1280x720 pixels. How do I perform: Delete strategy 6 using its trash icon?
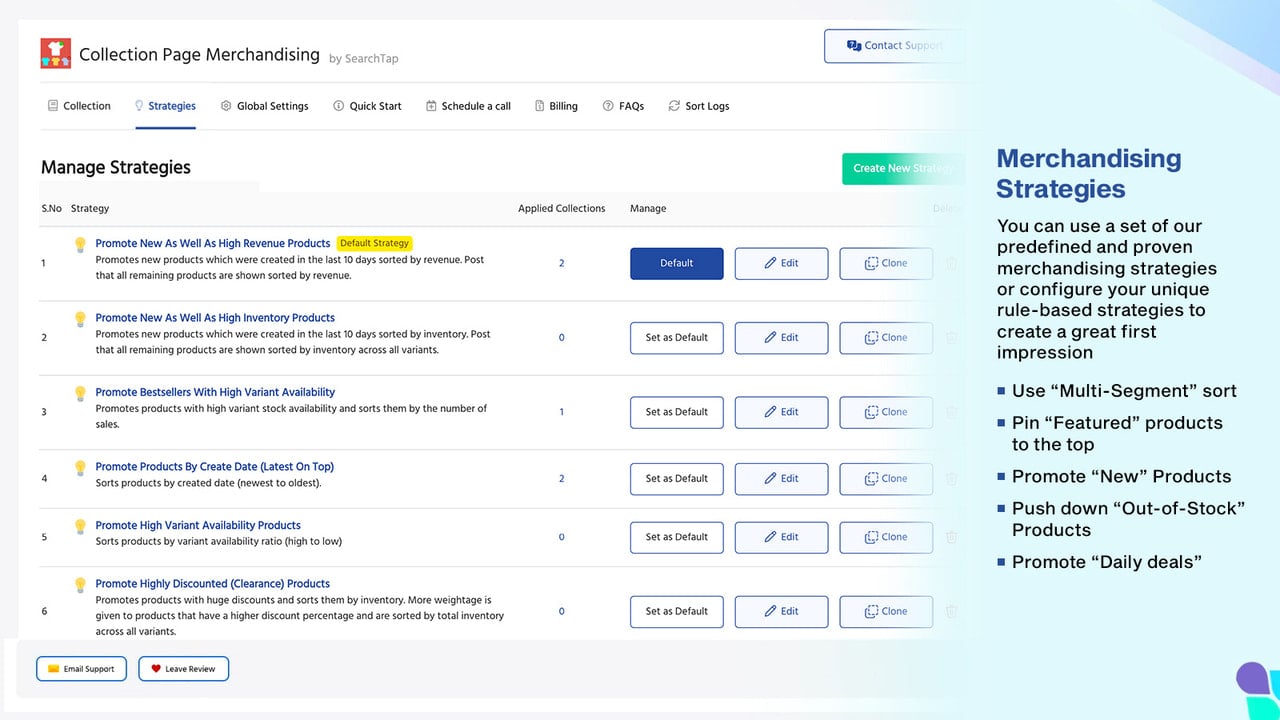click(951, 611)
